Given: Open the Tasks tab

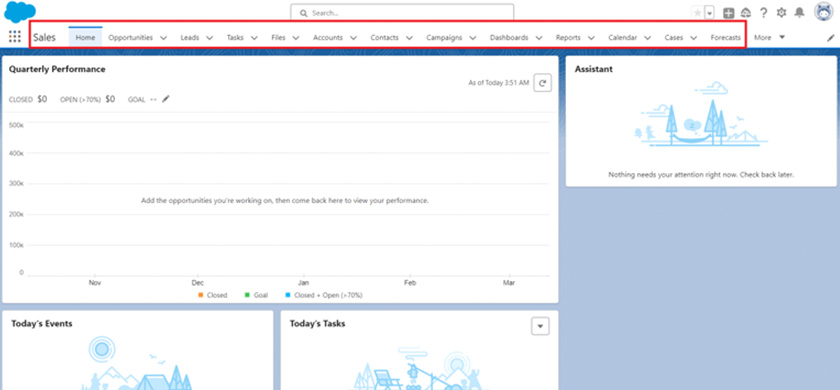Looking at the screenshot, I should (235, 38).
